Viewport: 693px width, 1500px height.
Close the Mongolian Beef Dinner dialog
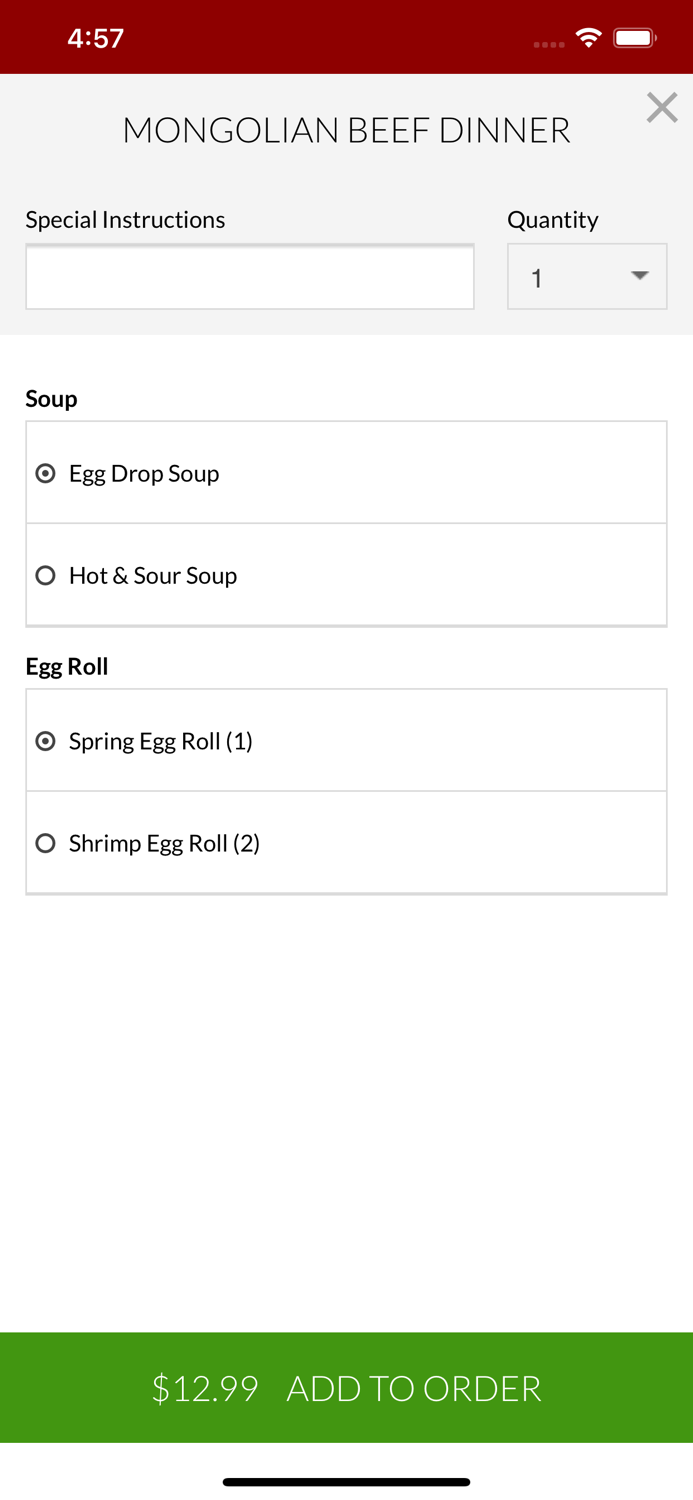tap(661, 107)
